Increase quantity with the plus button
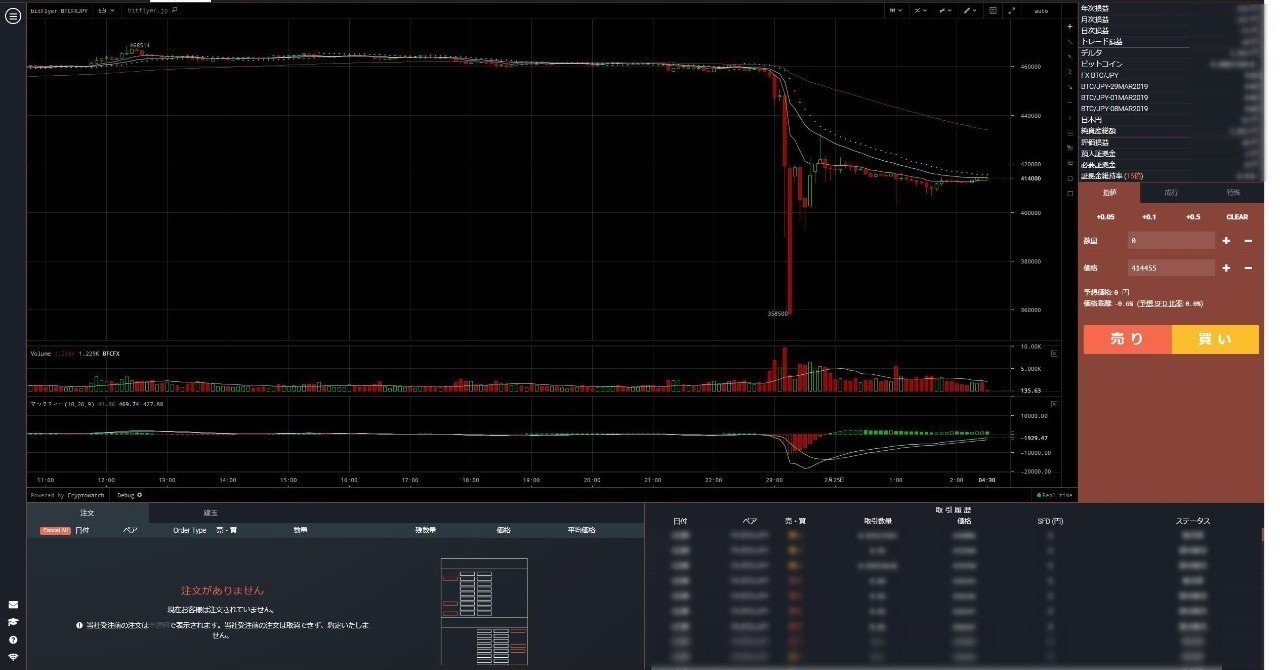1280x670 pixels. tap(1226, 240)
